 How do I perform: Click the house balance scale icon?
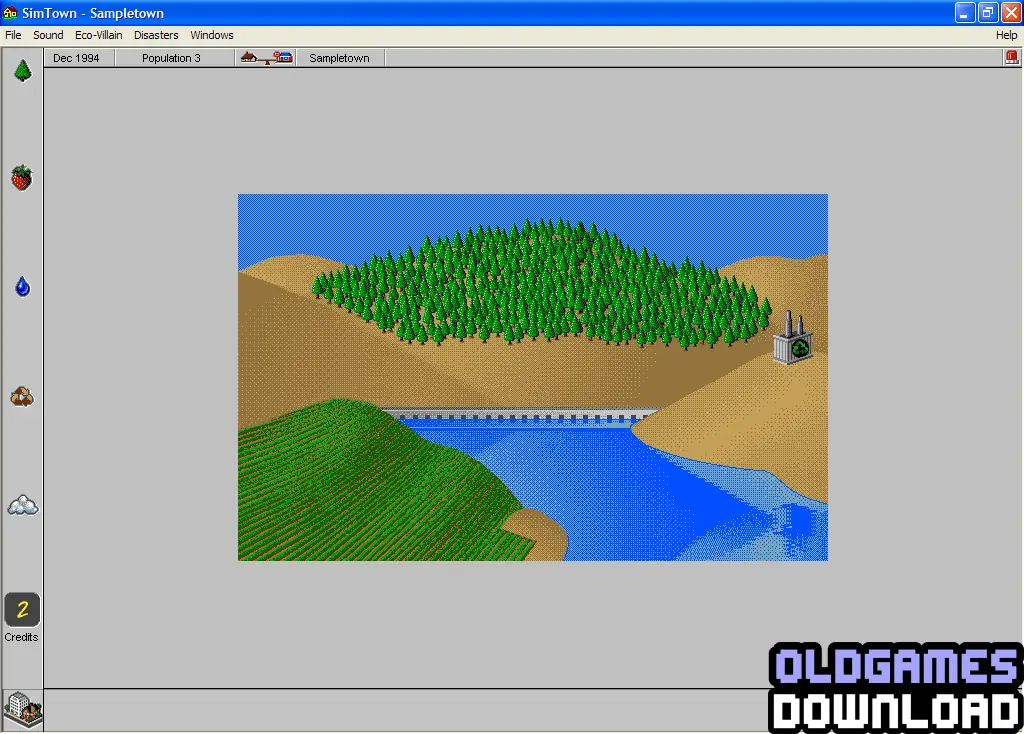coord(266,58)
